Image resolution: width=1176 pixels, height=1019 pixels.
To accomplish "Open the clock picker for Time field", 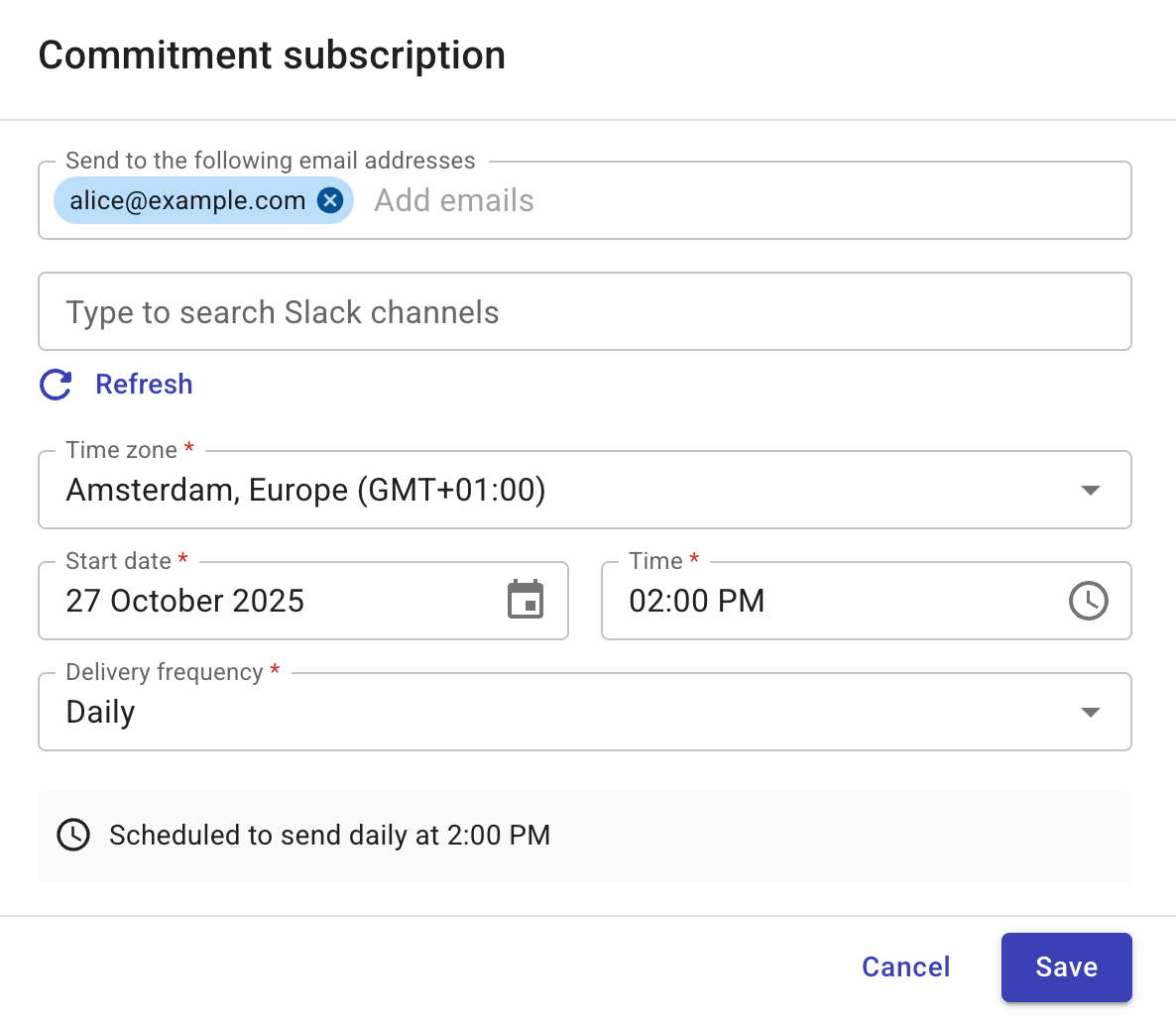I will point(1088,600).
